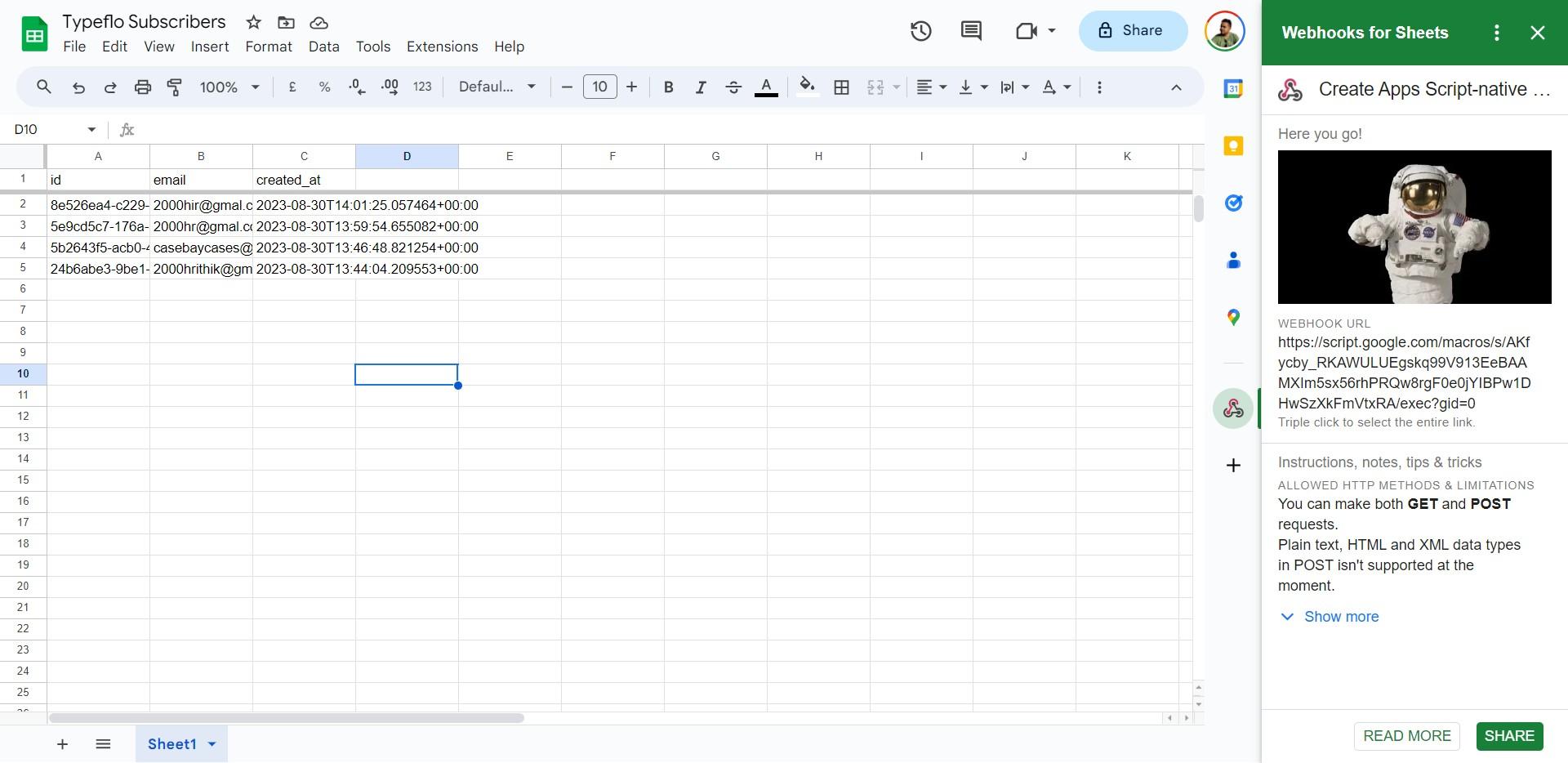Open Google Maps in side panel
The image size is (1568, 763).
(x=1233, y=317)
